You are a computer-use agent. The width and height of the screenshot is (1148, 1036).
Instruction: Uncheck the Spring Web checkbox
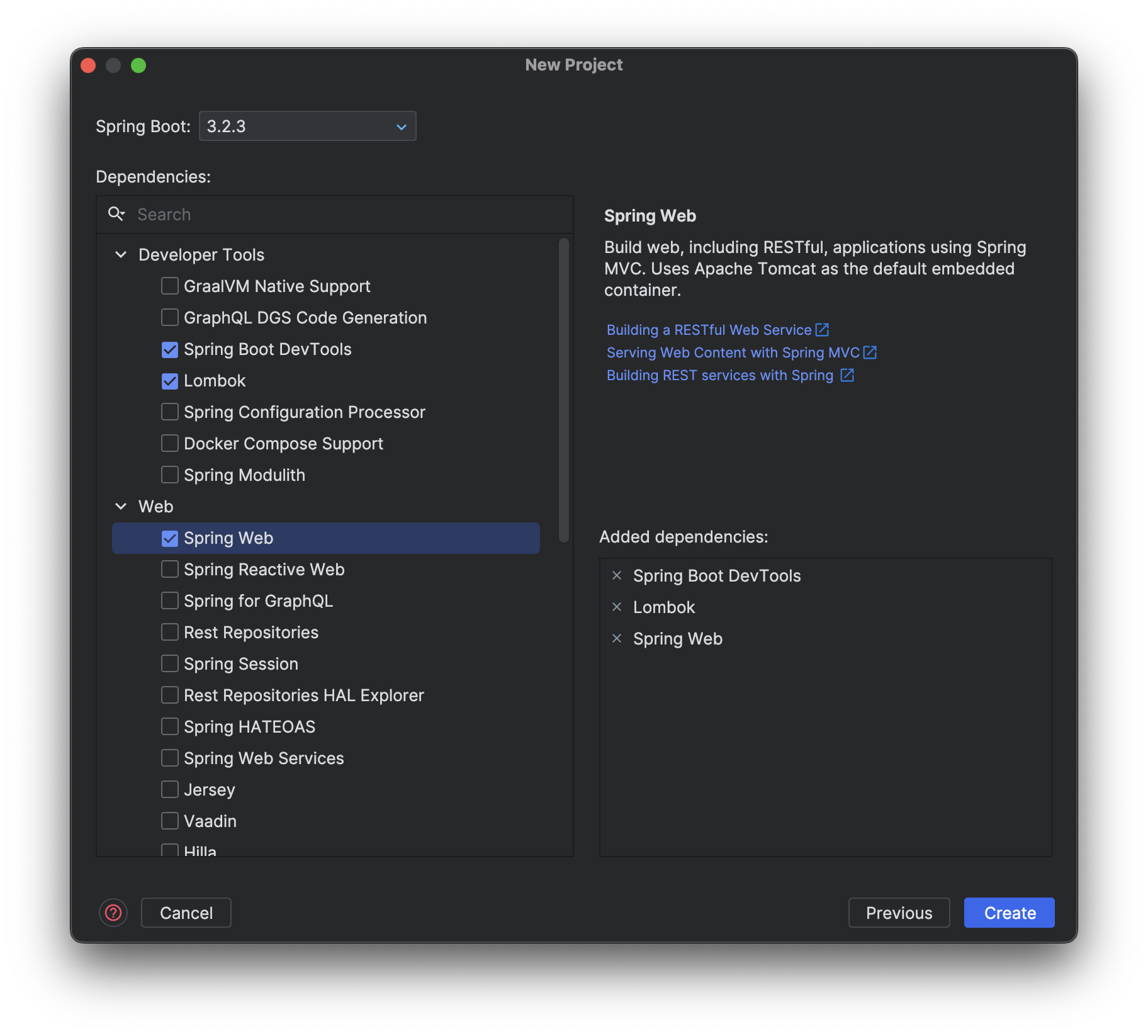tap(170, 538)
